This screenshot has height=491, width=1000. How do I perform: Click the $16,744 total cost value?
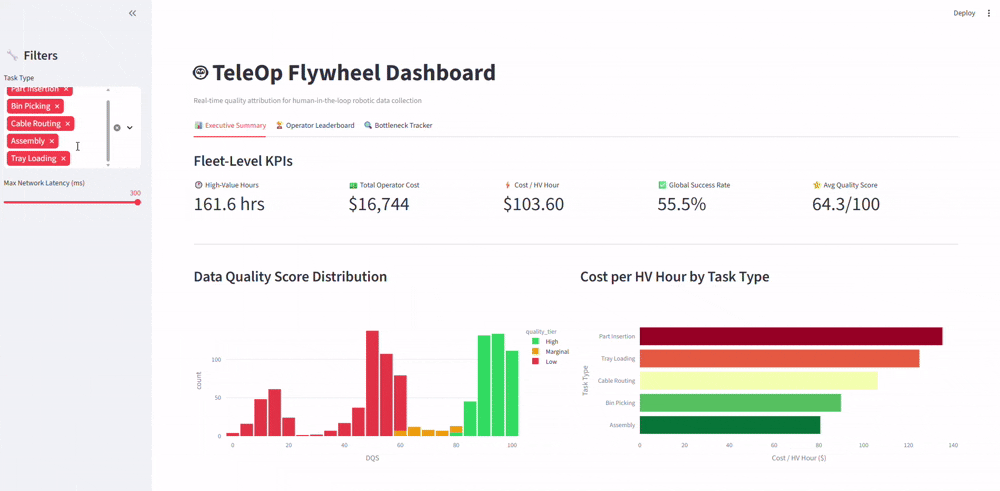[379, 204]
